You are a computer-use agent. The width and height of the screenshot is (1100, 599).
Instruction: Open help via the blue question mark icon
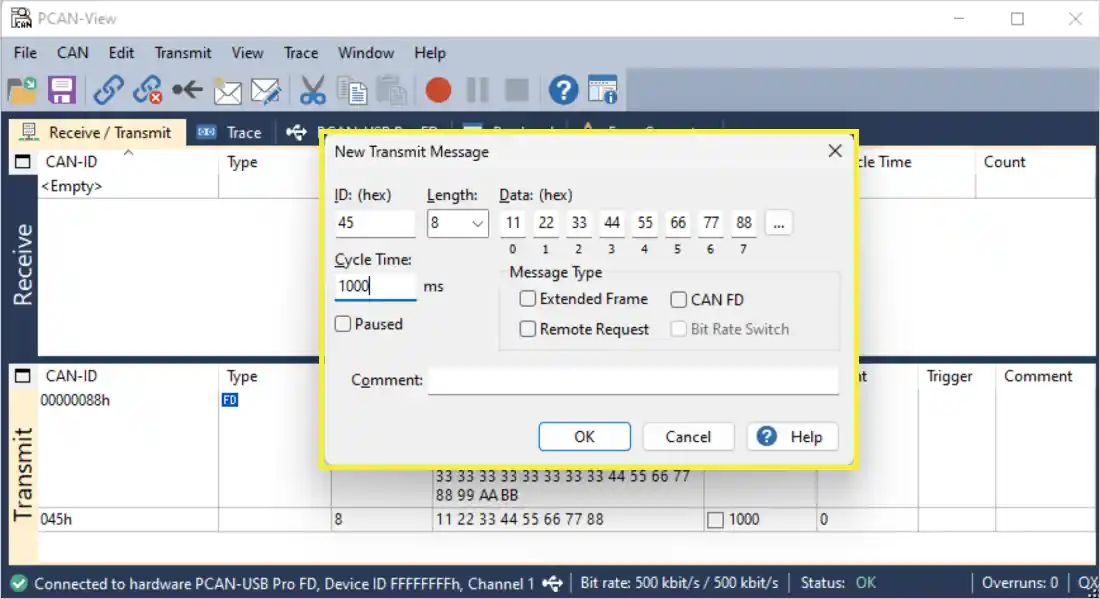563,90
